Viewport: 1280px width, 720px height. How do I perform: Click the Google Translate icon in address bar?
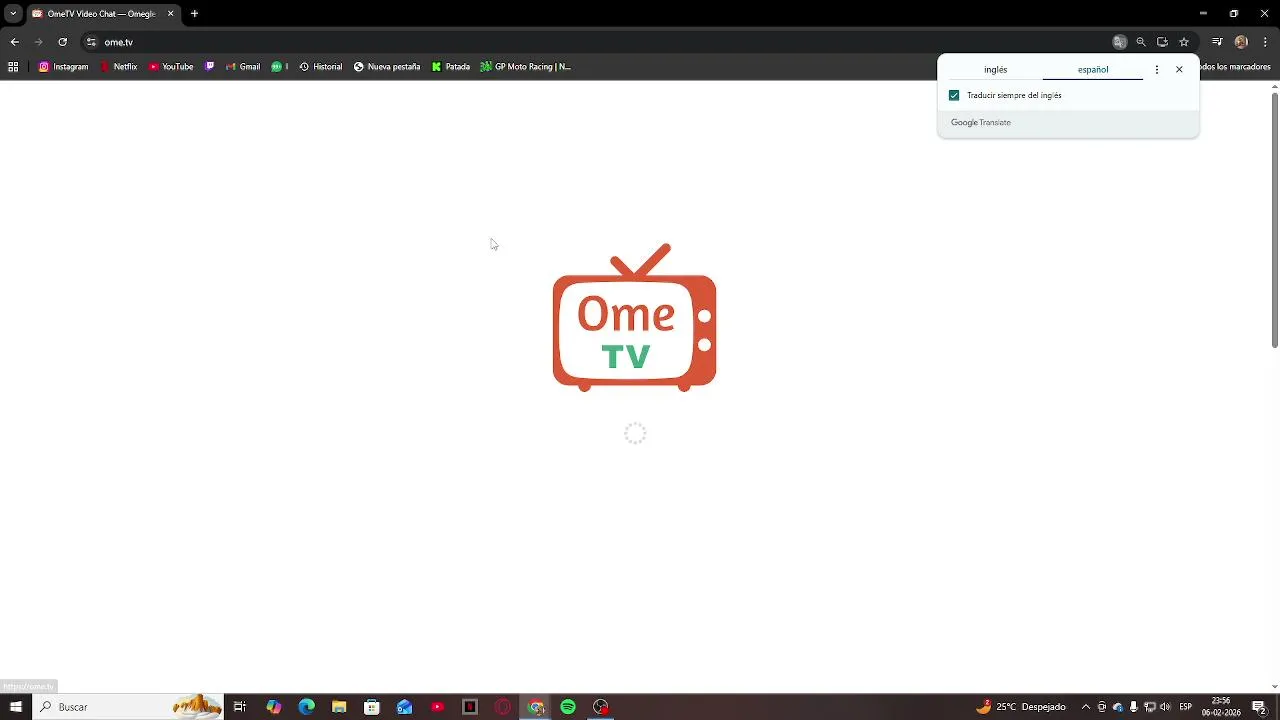click(x=1119, y=42)
